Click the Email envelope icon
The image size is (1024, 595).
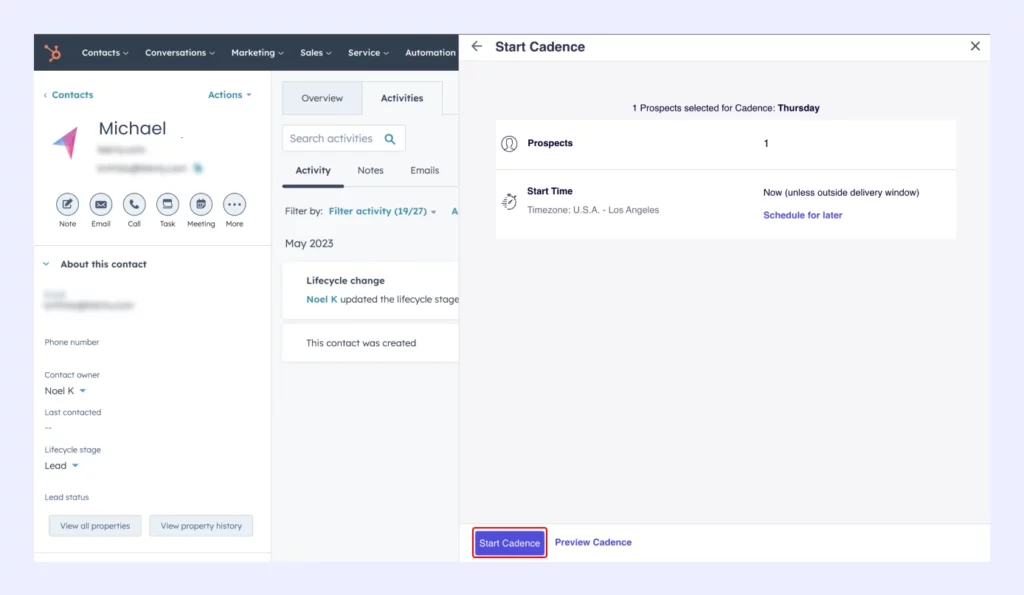[x=101, y=205]
